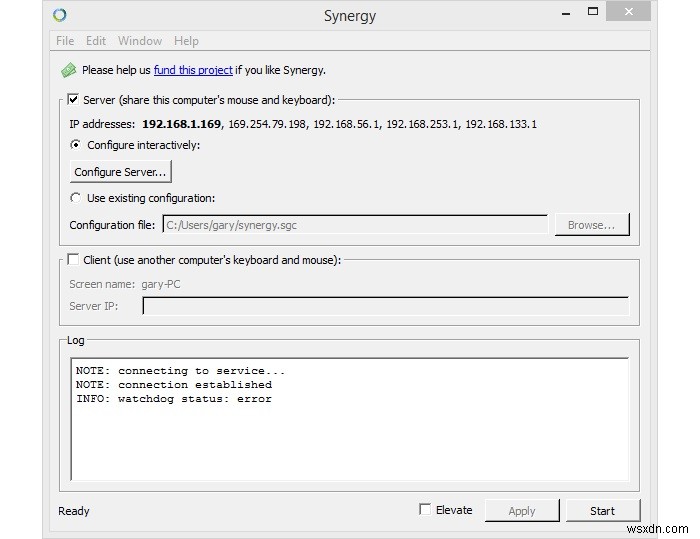Viewport: 700px width, 539px height.
Task: Click the Start button
Action: [603, 511]
